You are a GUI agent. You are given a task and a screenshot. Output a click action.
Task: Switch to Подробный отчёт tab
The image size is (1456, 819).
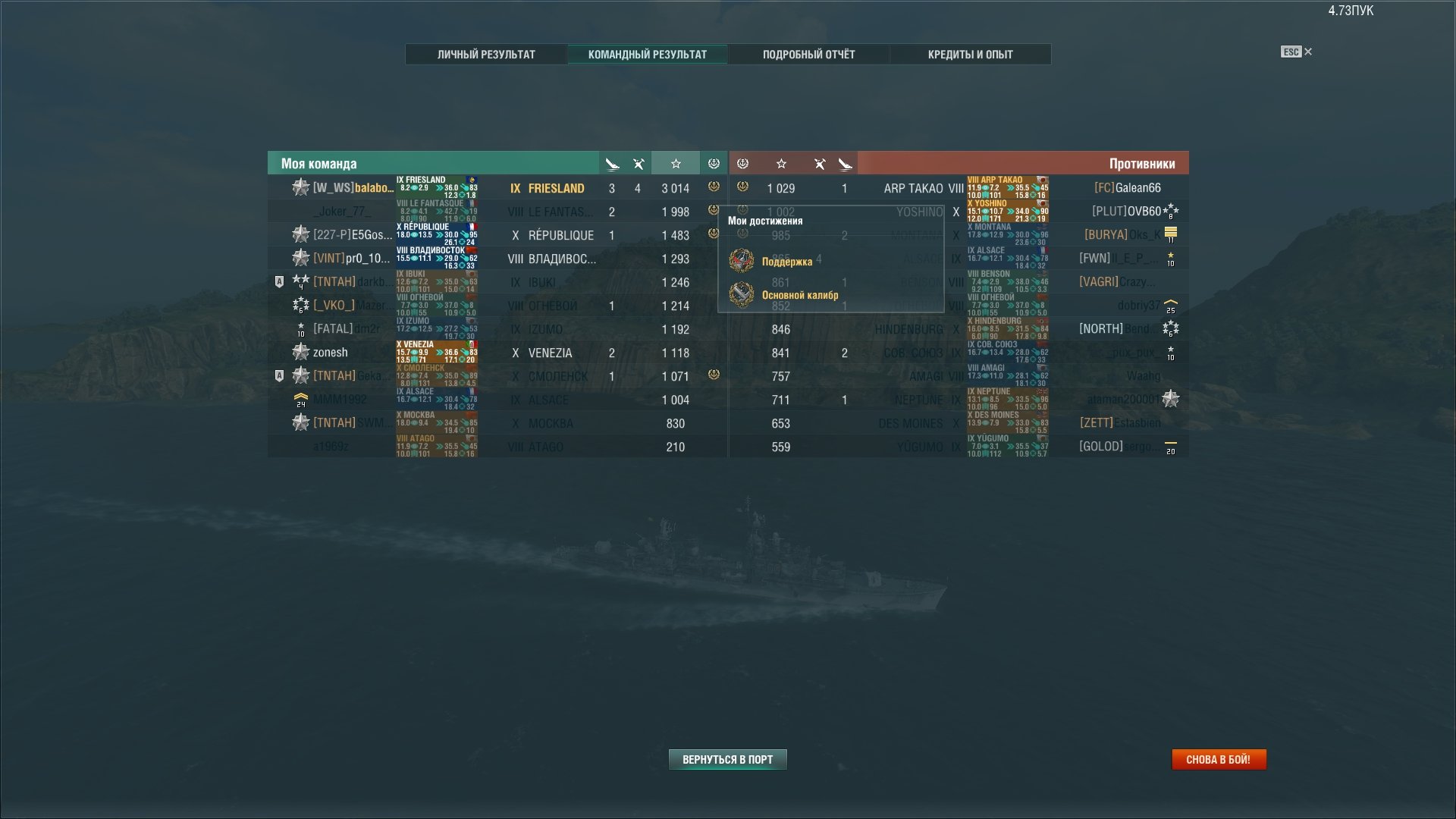808,55
